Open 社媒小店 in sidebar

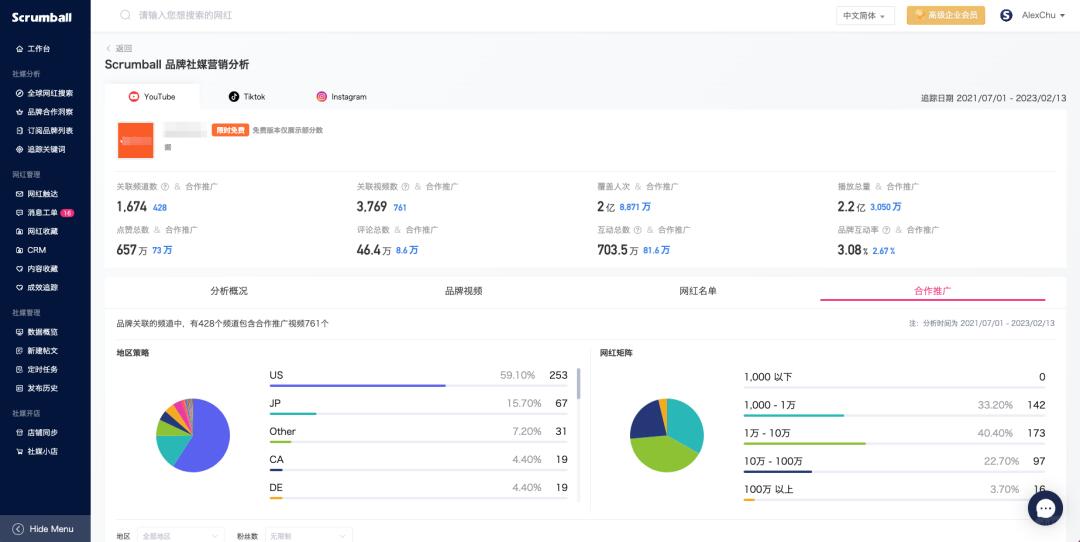pyautogui.click(x=36, y=451)
